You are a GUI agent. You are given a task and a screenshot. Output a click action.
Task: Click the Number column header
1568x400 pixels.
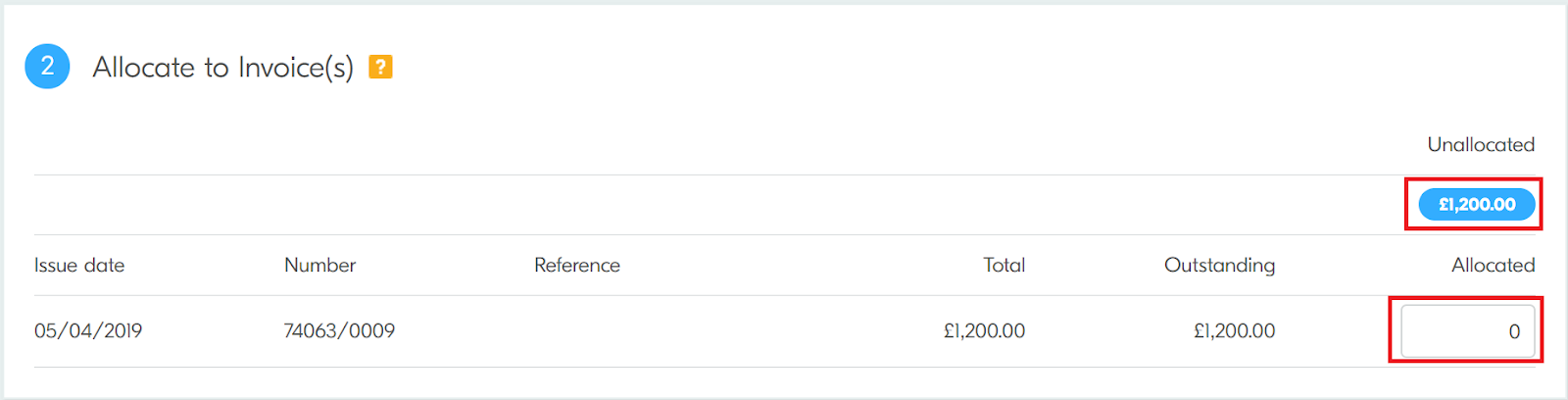[x=319, y=265]
